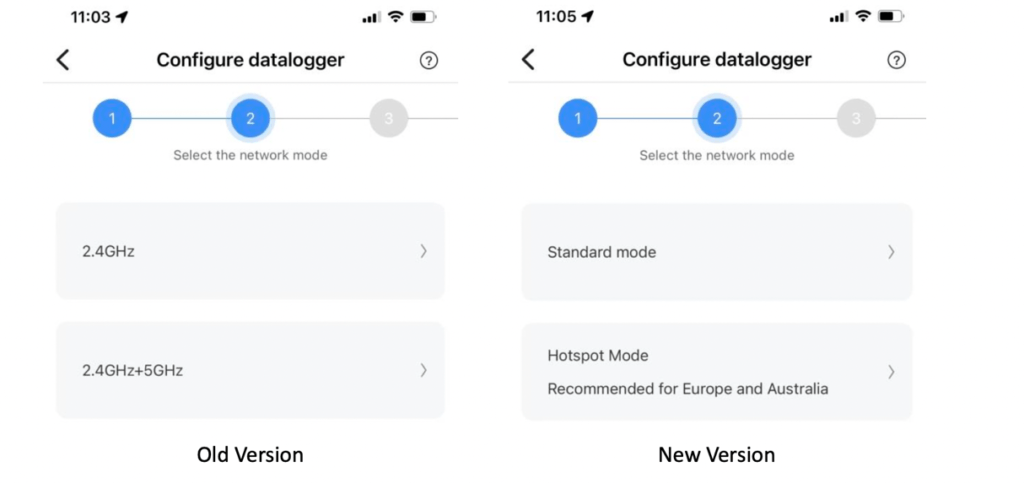Select step 1 circle in Old Version
1024x483 pixels.
112,118
